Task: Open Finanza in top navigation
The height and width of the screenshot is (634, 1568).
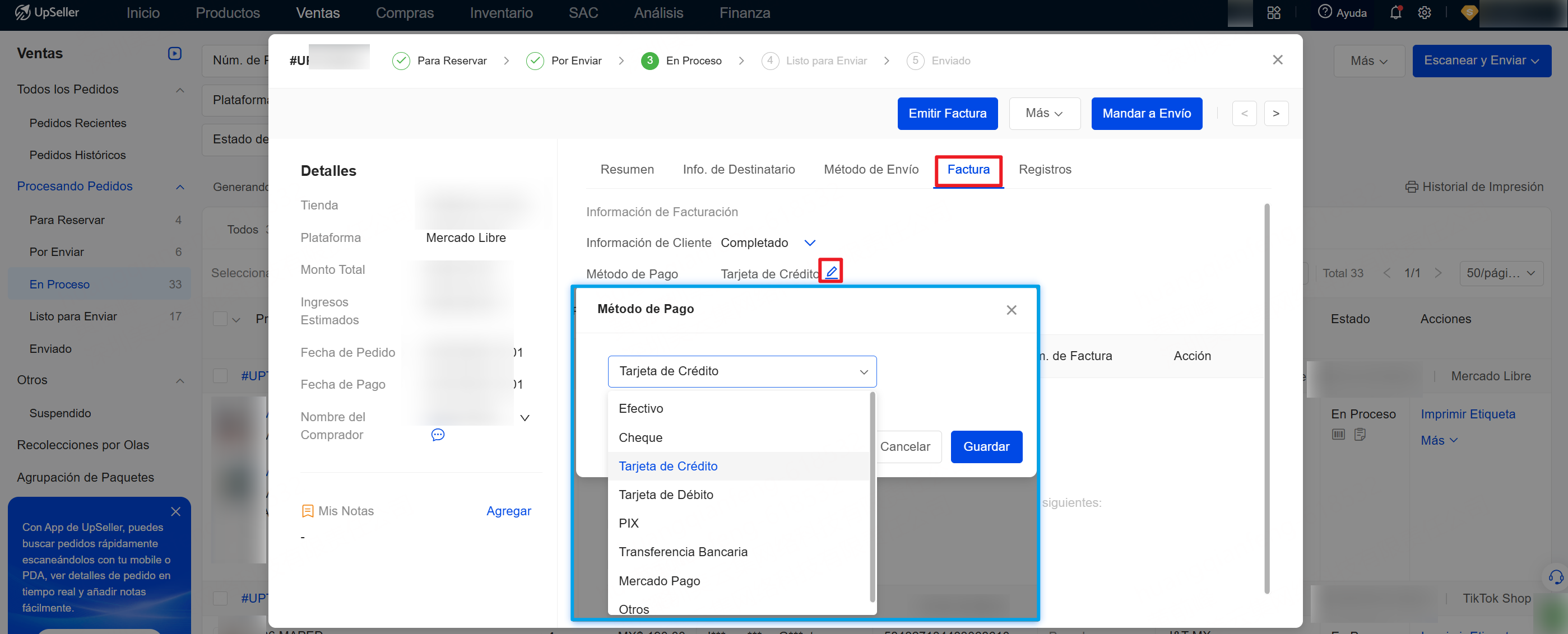Action: 744,13
